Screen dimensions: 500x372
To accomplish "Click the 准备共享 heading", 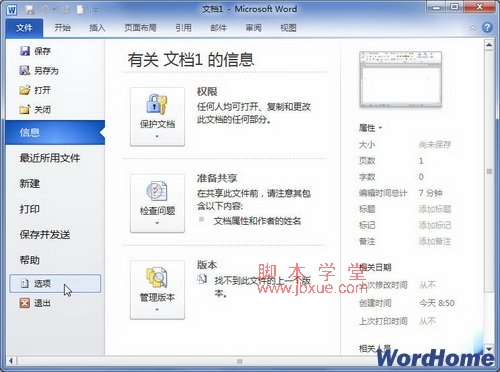I will tap(217, 178).
